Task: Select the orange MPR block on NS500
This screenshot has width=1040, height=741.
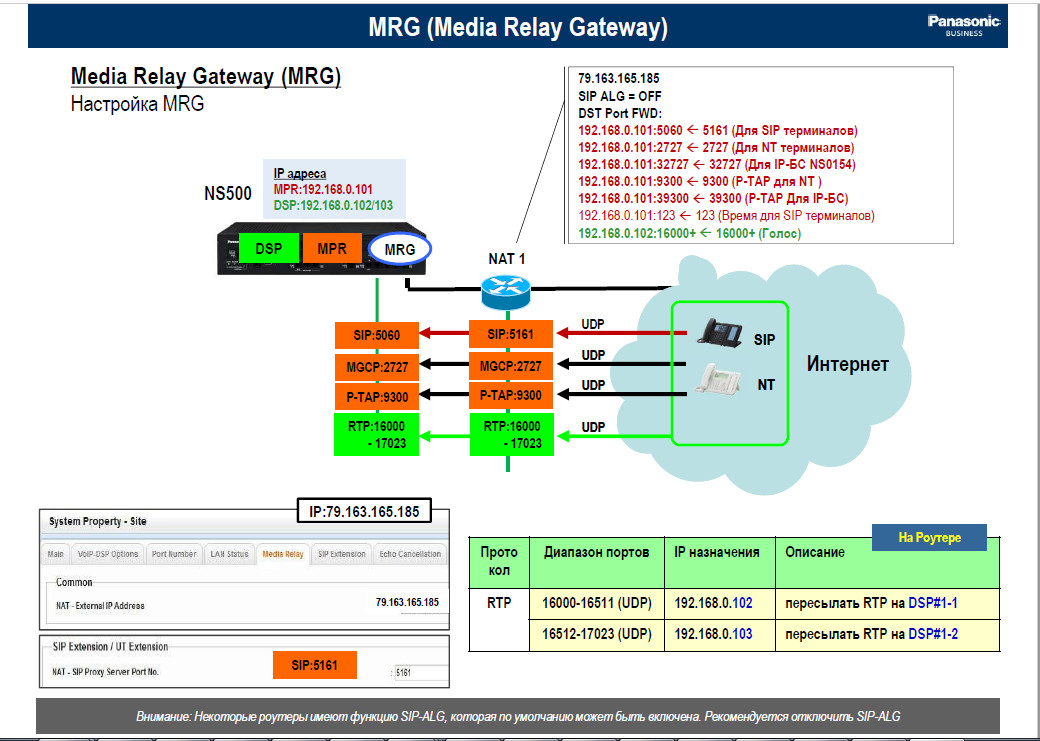Action: (332, 249)
